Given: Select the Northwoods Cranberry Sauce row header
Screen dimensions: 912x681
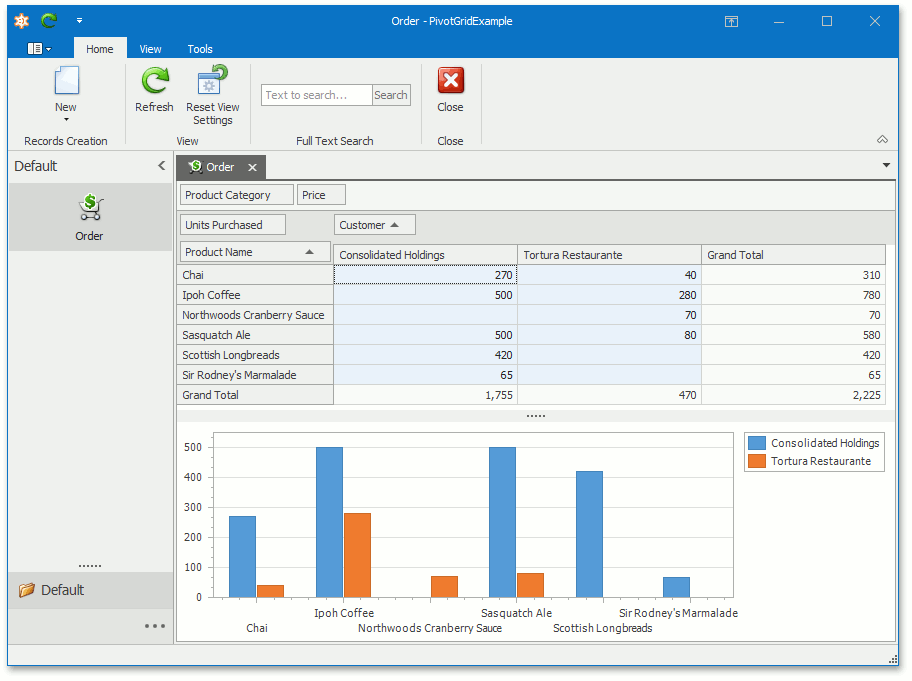Looking at the screenshot, I should point(255,315).
